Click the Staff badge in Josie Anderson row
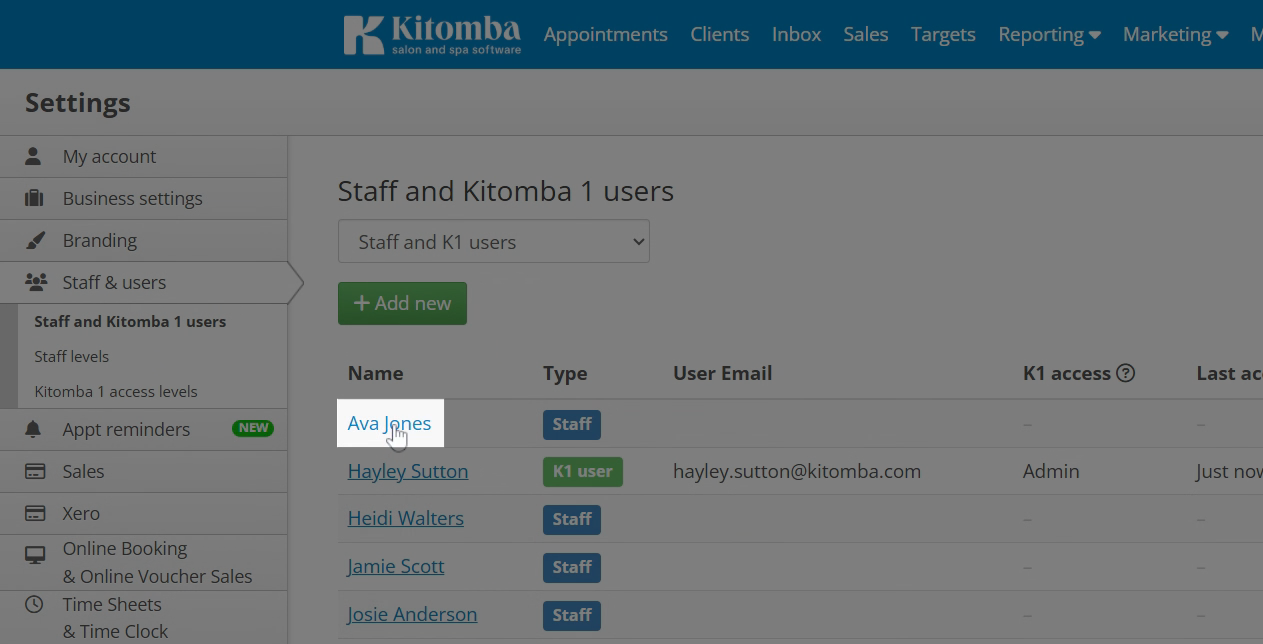Viewport: 1263px width, 644px height. 572,615
